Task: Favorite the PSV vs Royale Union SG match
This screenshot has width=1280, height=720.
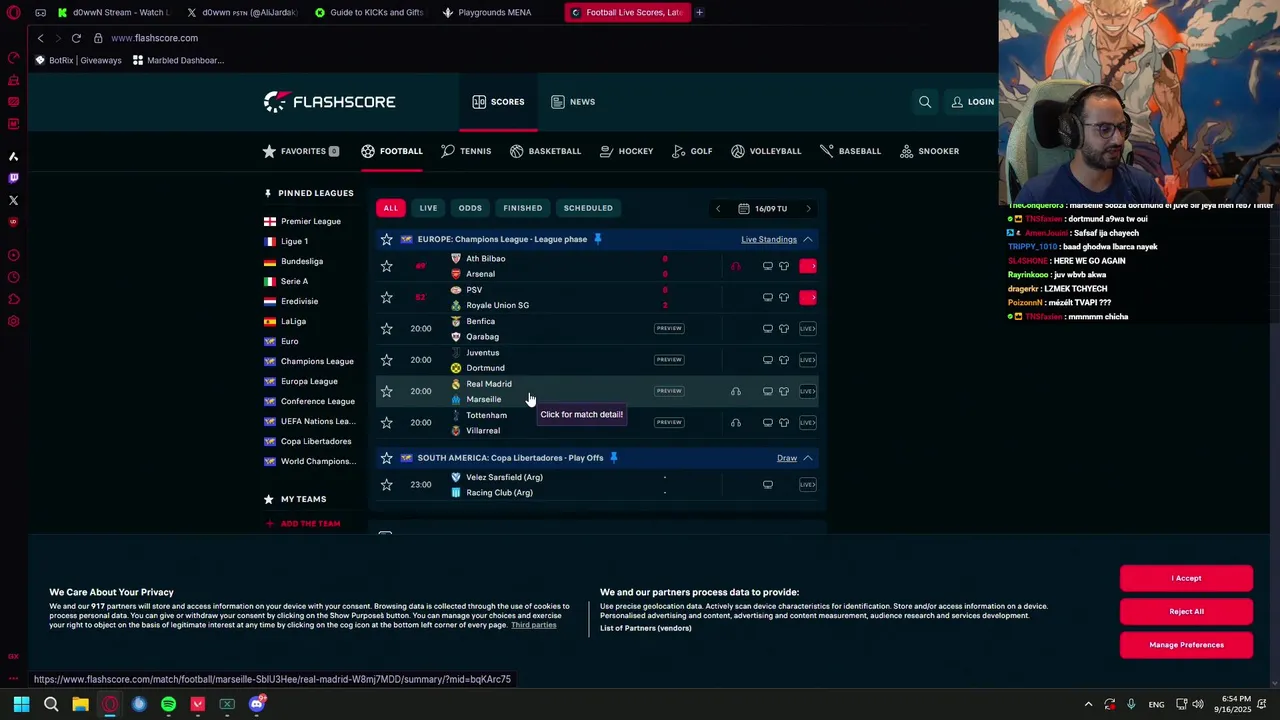Action: click(x=387, y=297)
